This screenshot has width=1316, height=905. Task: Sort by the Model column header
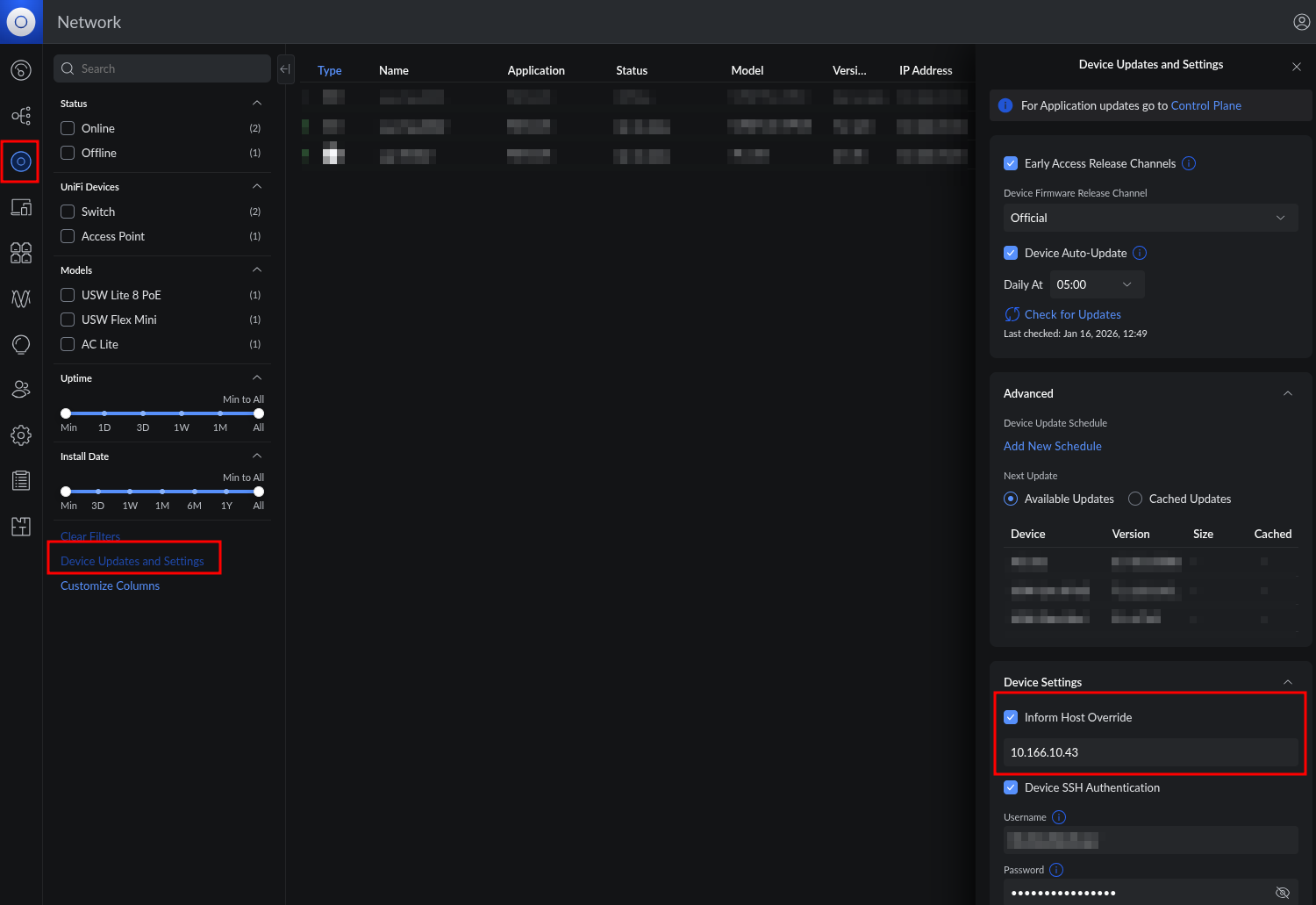click(x=747, y=70)
